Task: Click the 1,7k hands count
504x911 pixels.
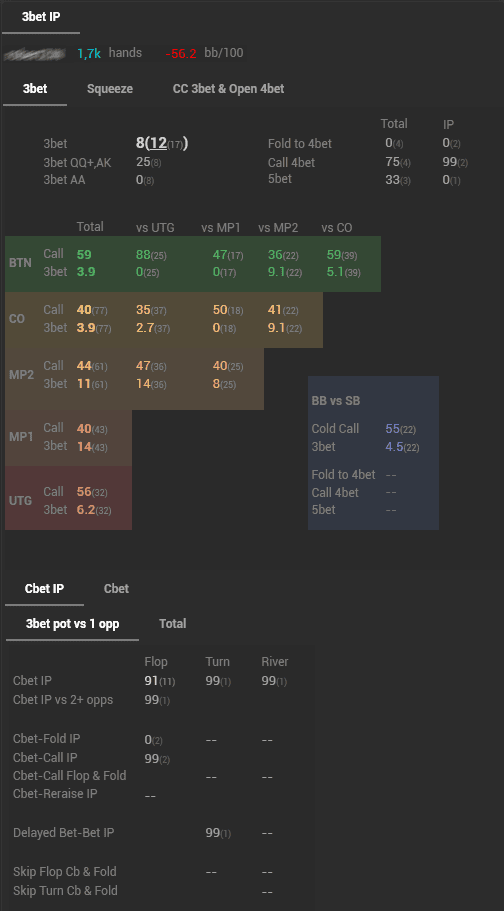Action: click(x=89, y=53)
